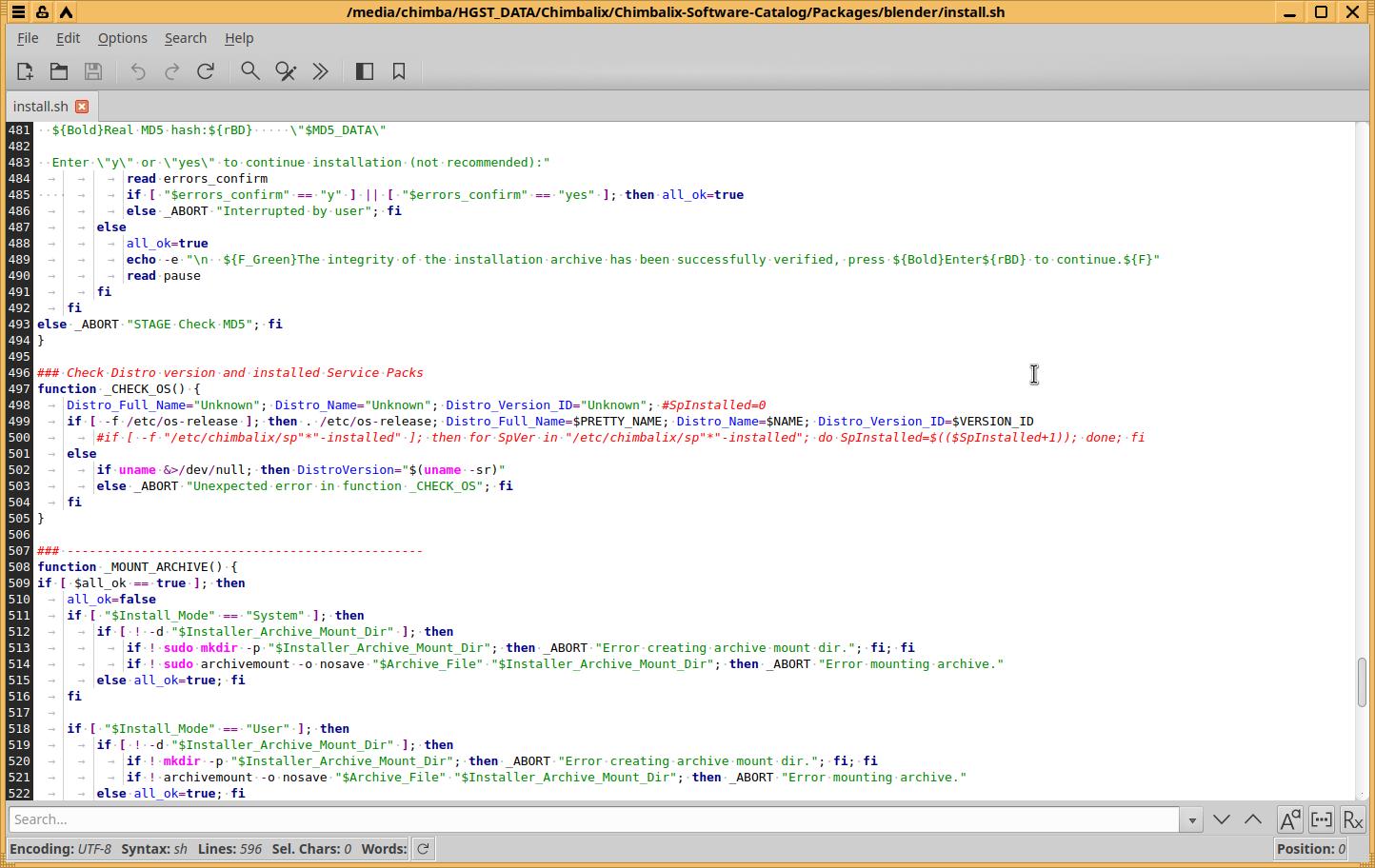Open the Edit menu
Image resolution: width=1375 pixels, height=868 pixels.
68,38
